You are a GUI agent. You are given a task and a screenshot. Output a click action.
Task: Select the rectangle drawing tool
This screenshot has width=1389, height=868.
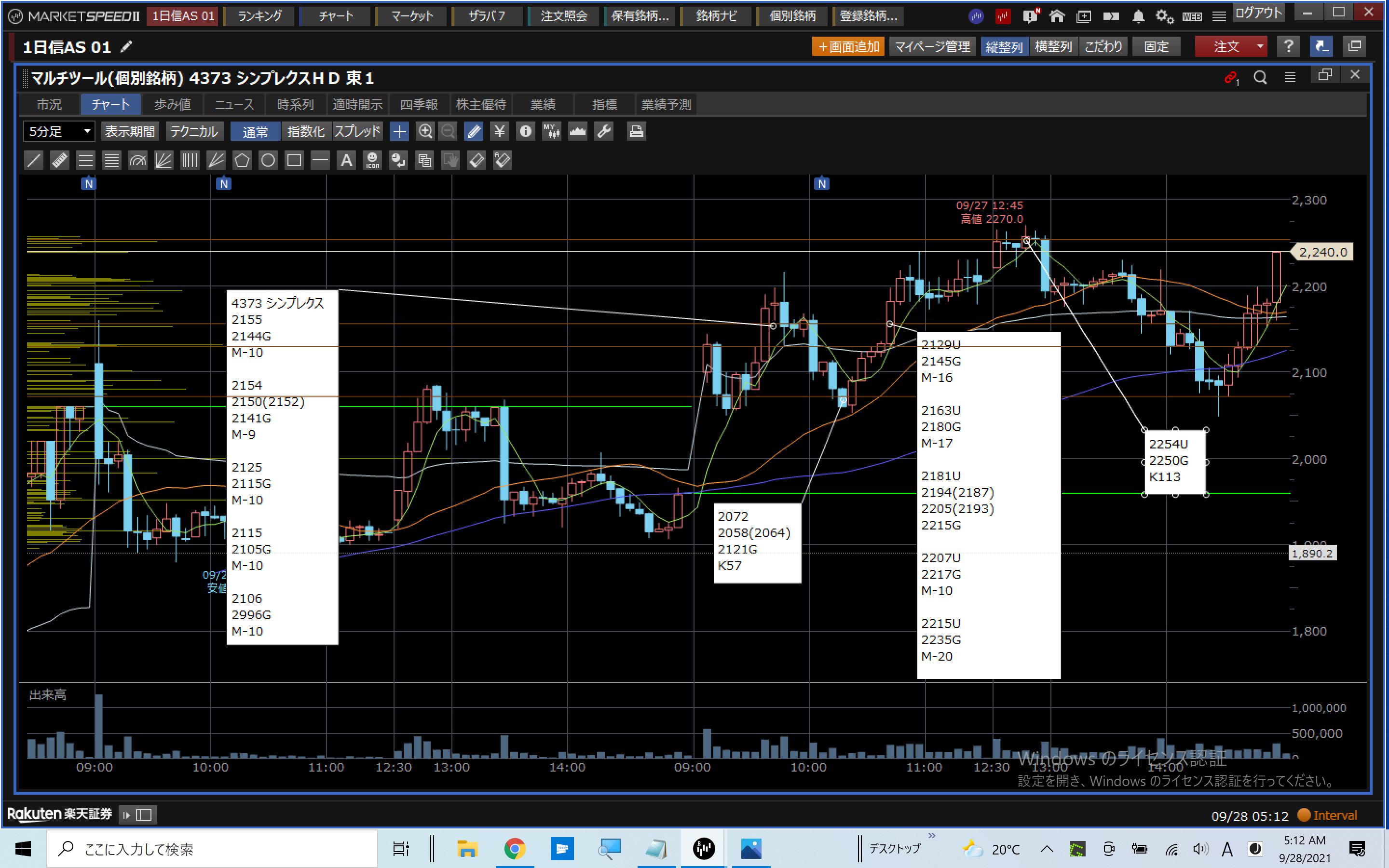[294, 160]
